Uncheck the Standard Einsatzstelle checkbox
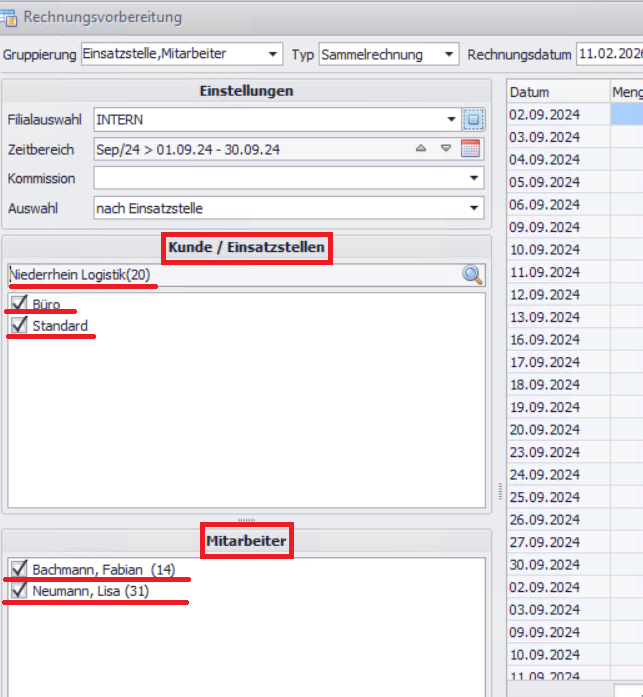Image resolution: width=643 pixels, height=697 pixels. [18, 326]
